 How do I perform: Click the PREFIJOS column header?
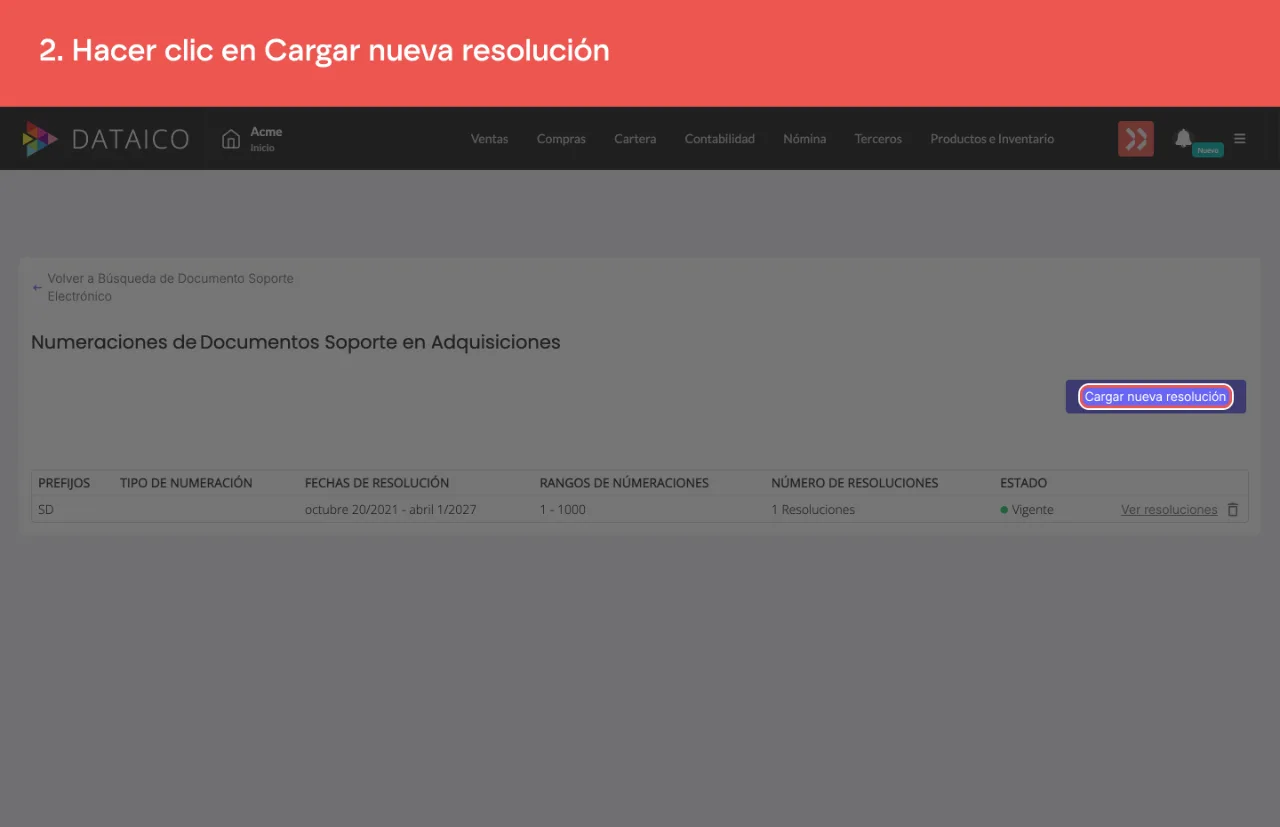pos(64,483)
